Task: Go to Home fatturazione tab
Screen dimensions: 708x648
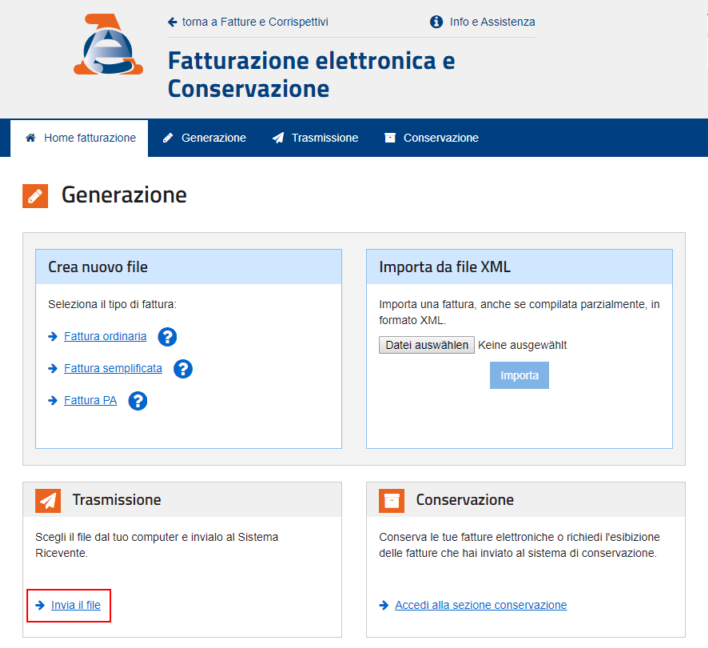Action: 80,138
